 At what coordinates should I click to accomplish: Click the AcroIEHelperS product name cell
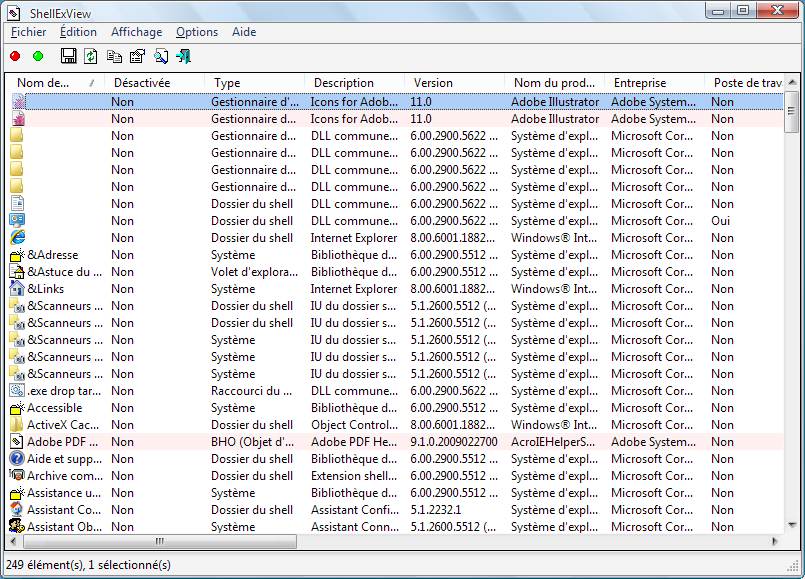pyautogui.click(x=553, y=441)
